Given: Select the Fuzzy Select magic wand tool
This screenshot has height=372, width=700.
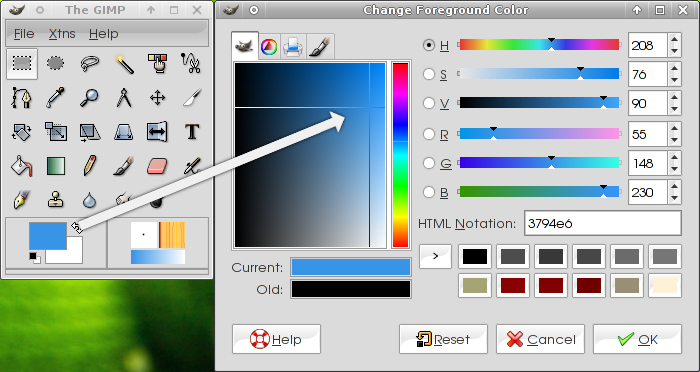Looking at the screenshot, I should tap(124, 64).
